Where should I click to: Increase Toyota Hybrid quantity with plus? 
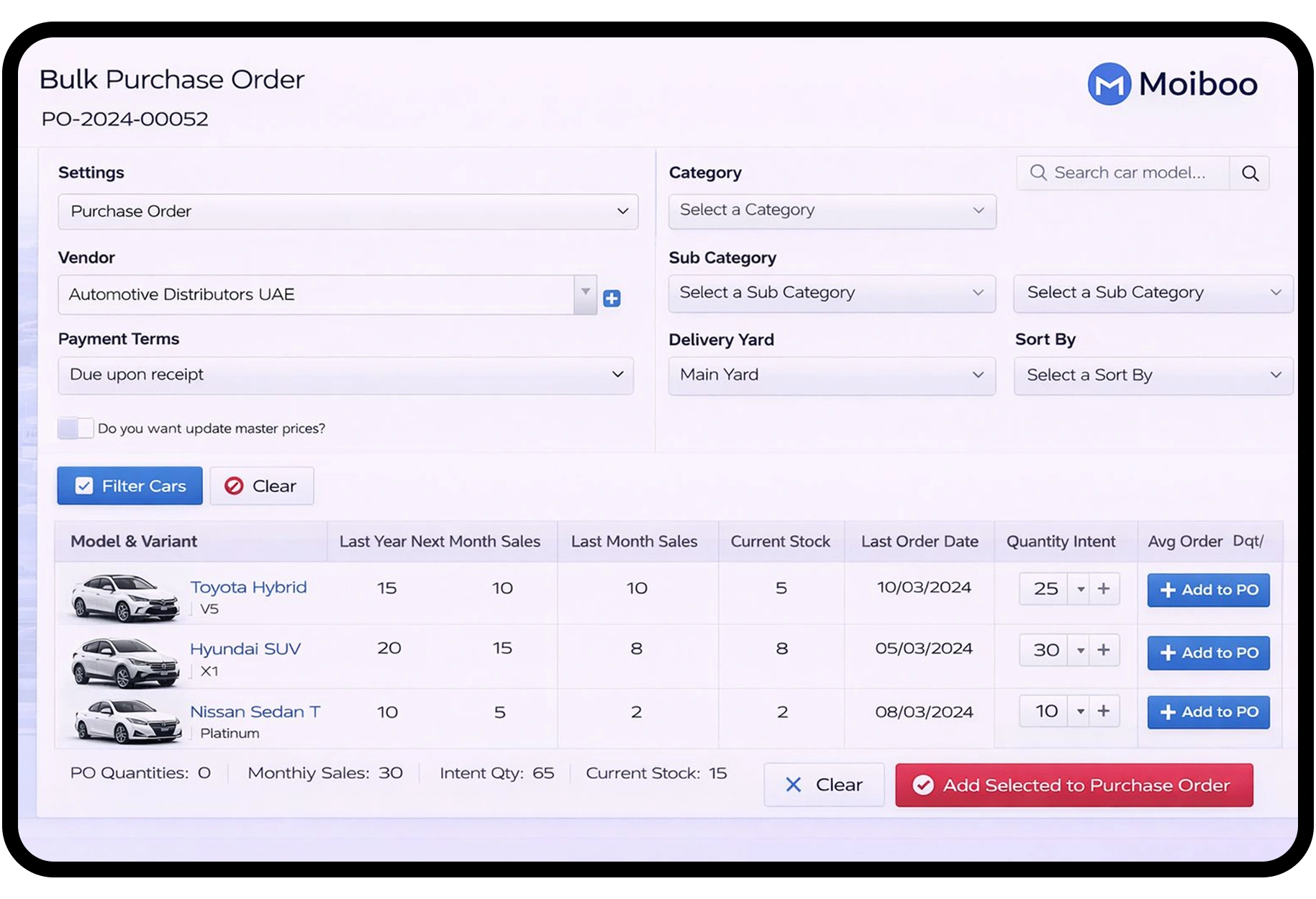[x=1104, y=589]
